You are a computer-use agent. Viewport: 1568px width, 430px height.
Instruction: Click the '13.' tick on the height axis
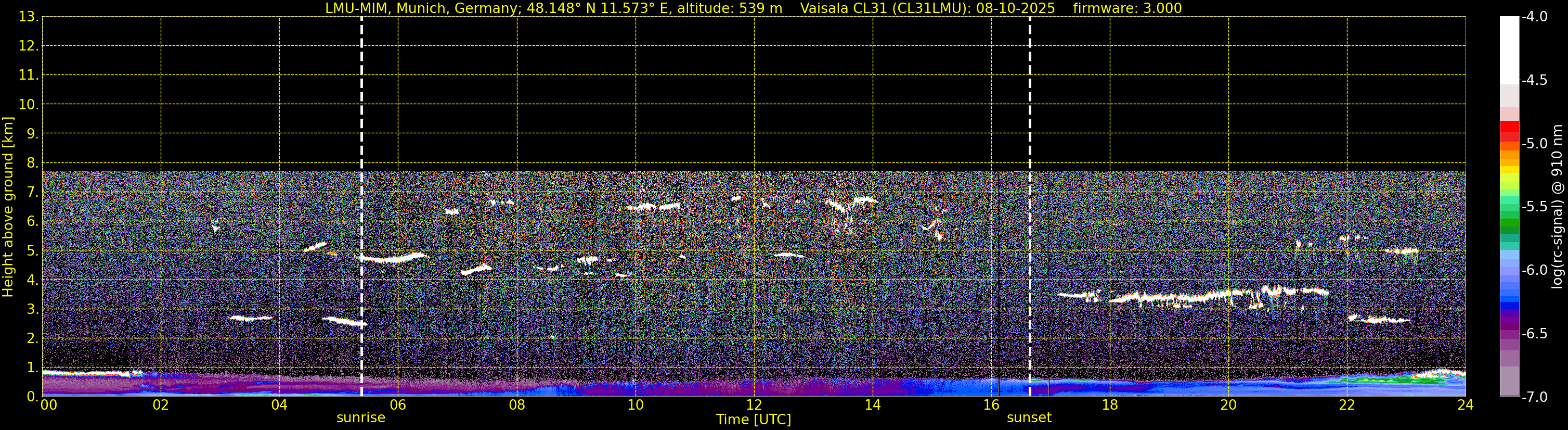point(28,17)
